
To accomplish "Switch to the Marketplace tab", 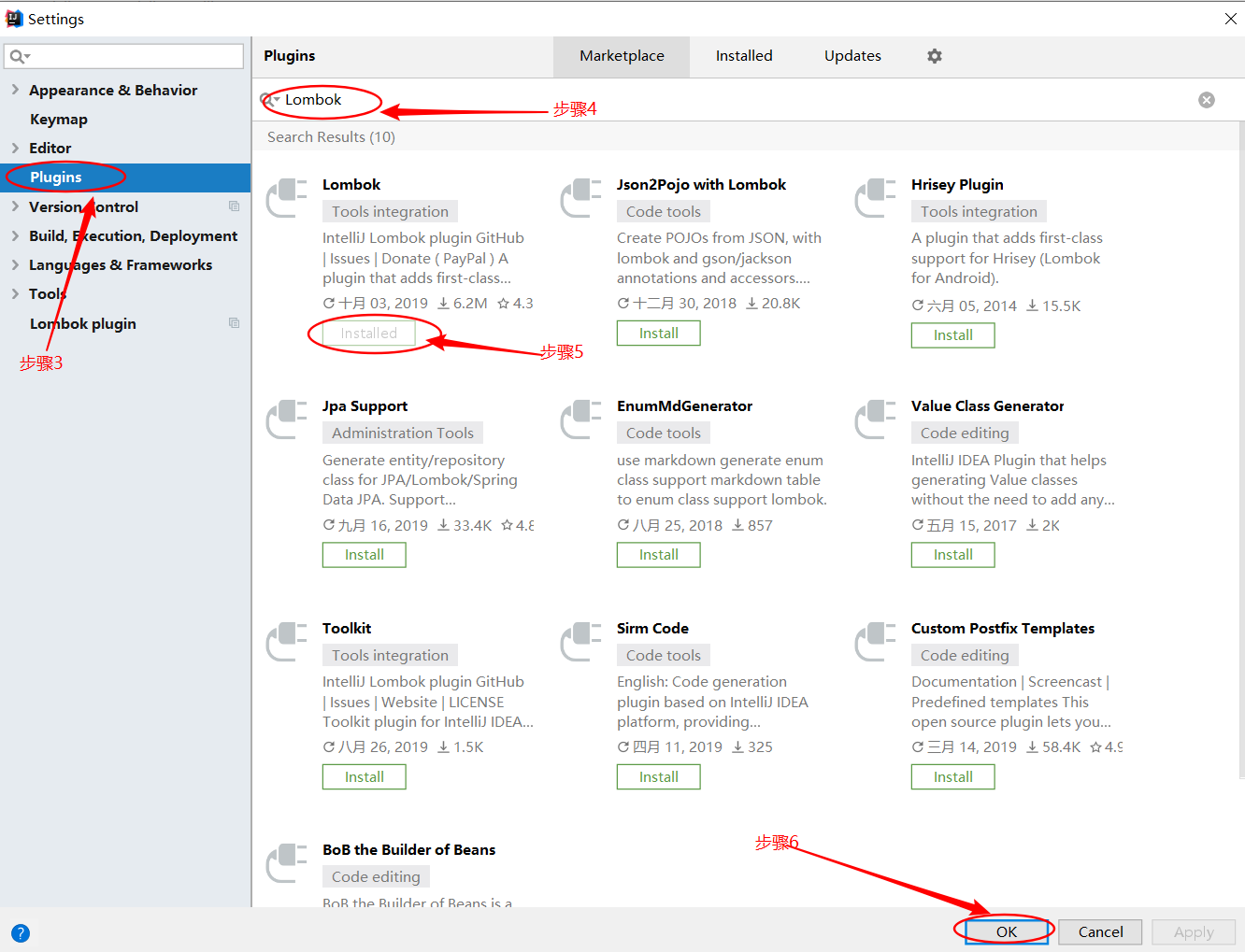I will [622, 56].
